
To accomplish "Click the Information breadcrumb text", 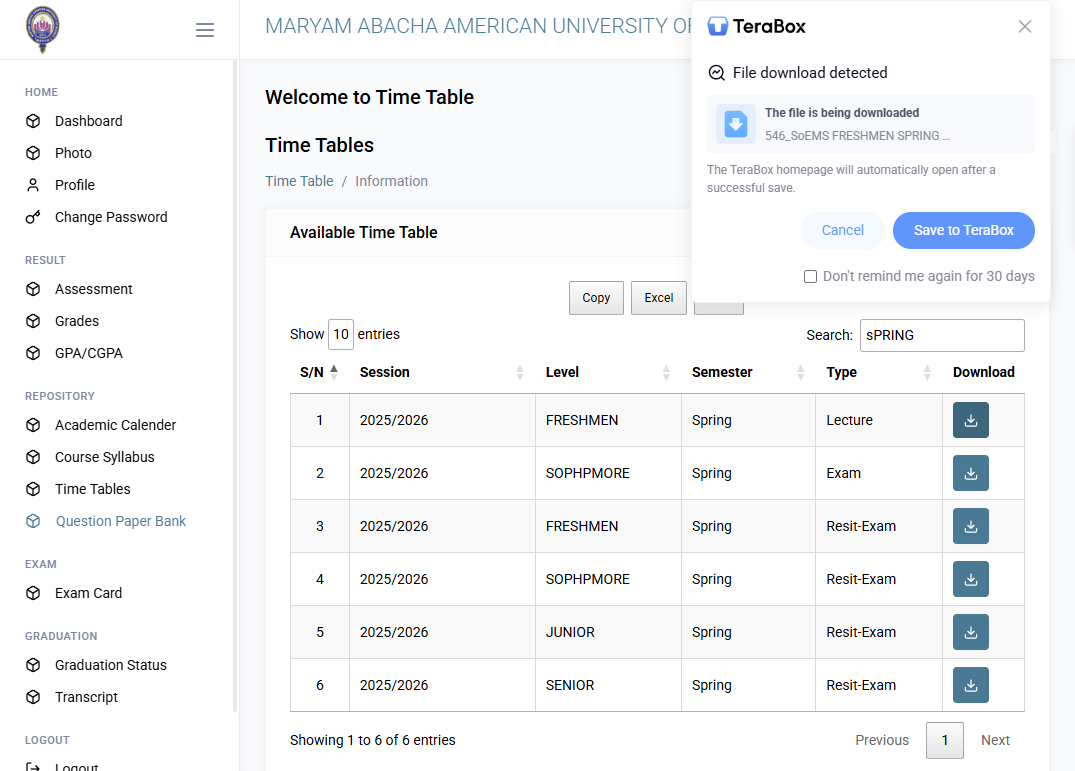I will coord(391,181).
